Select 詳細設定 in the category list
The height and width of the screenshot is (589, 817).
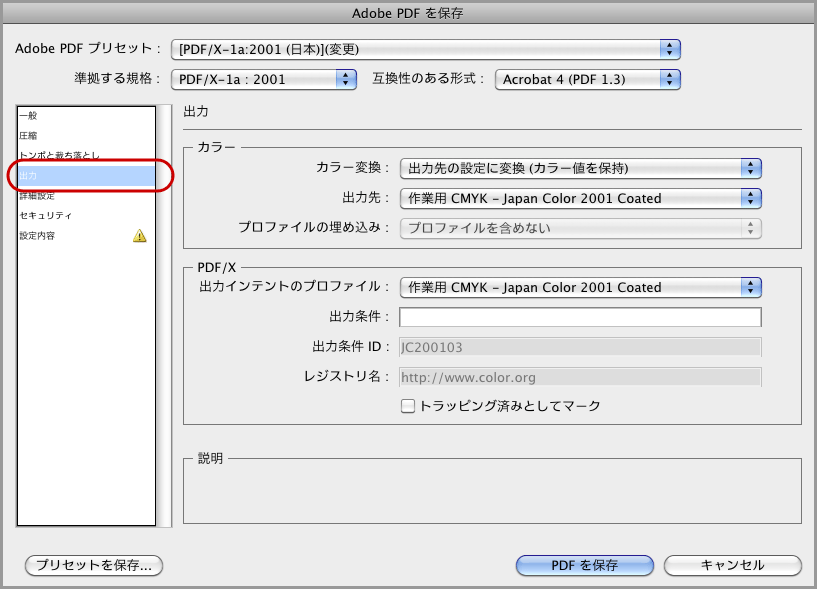[86, 196]
